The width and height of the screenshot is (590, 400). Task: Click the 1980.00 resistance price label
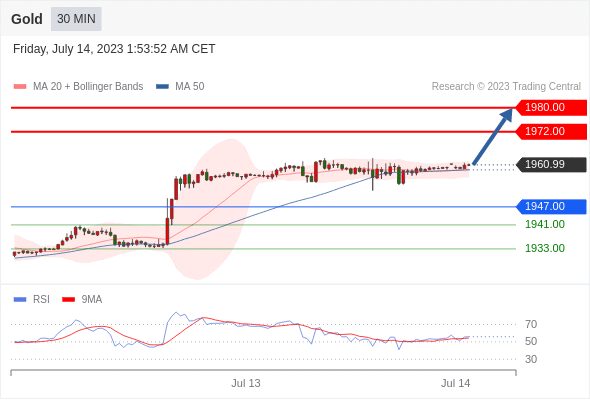click(x=551, y=108)
